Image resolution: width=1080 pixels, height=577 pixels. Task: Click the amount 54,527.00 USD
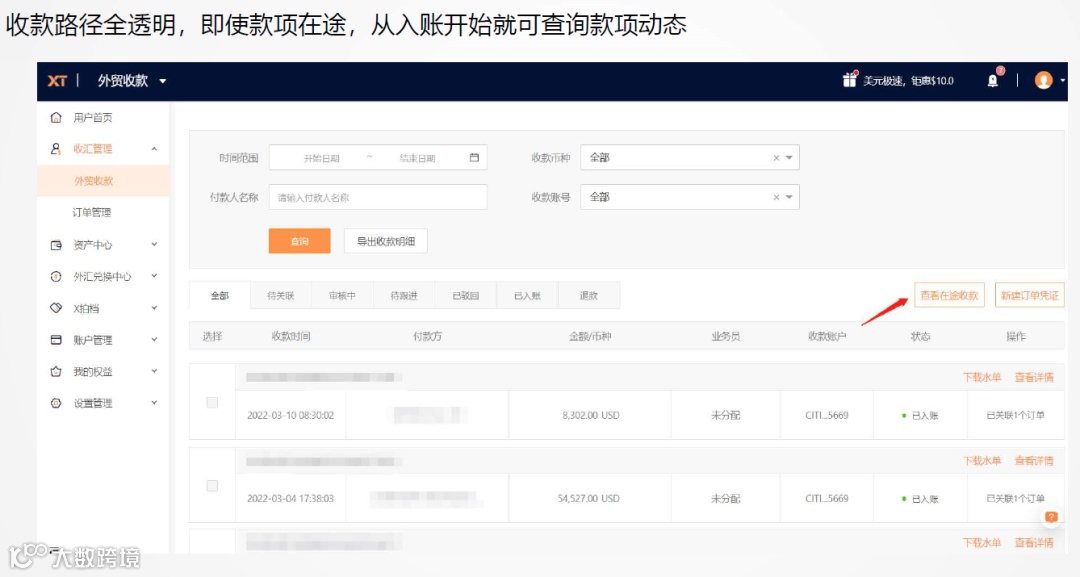coord(588,499)
